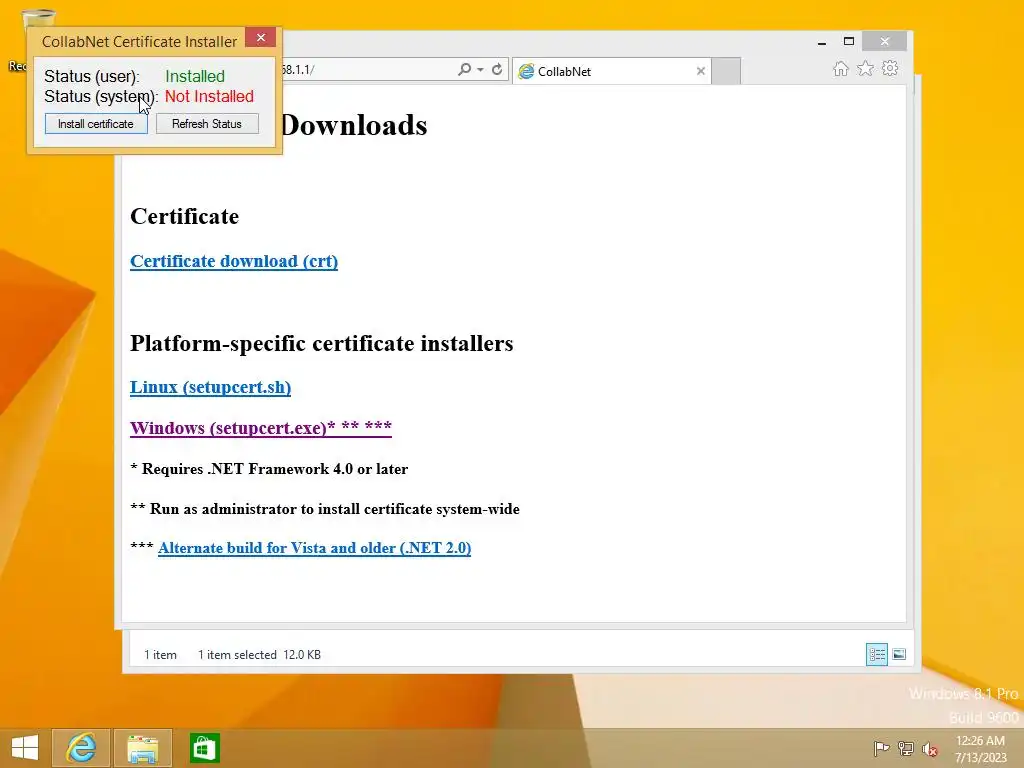Click the Windows Start button
The image size is (1024, 768).
25,748
